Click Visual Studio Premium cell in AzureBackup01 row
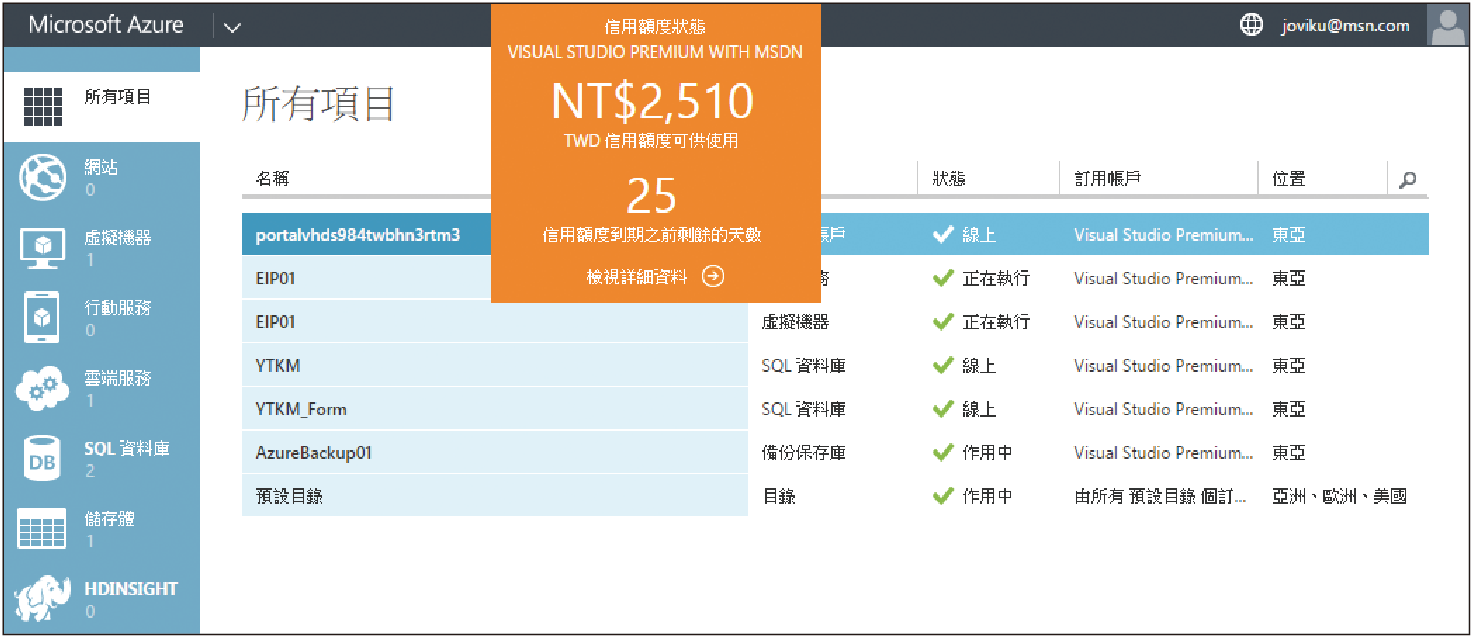Image resolution: width=1473 pixels, height=639 pixels. (x=1164, y=453)
